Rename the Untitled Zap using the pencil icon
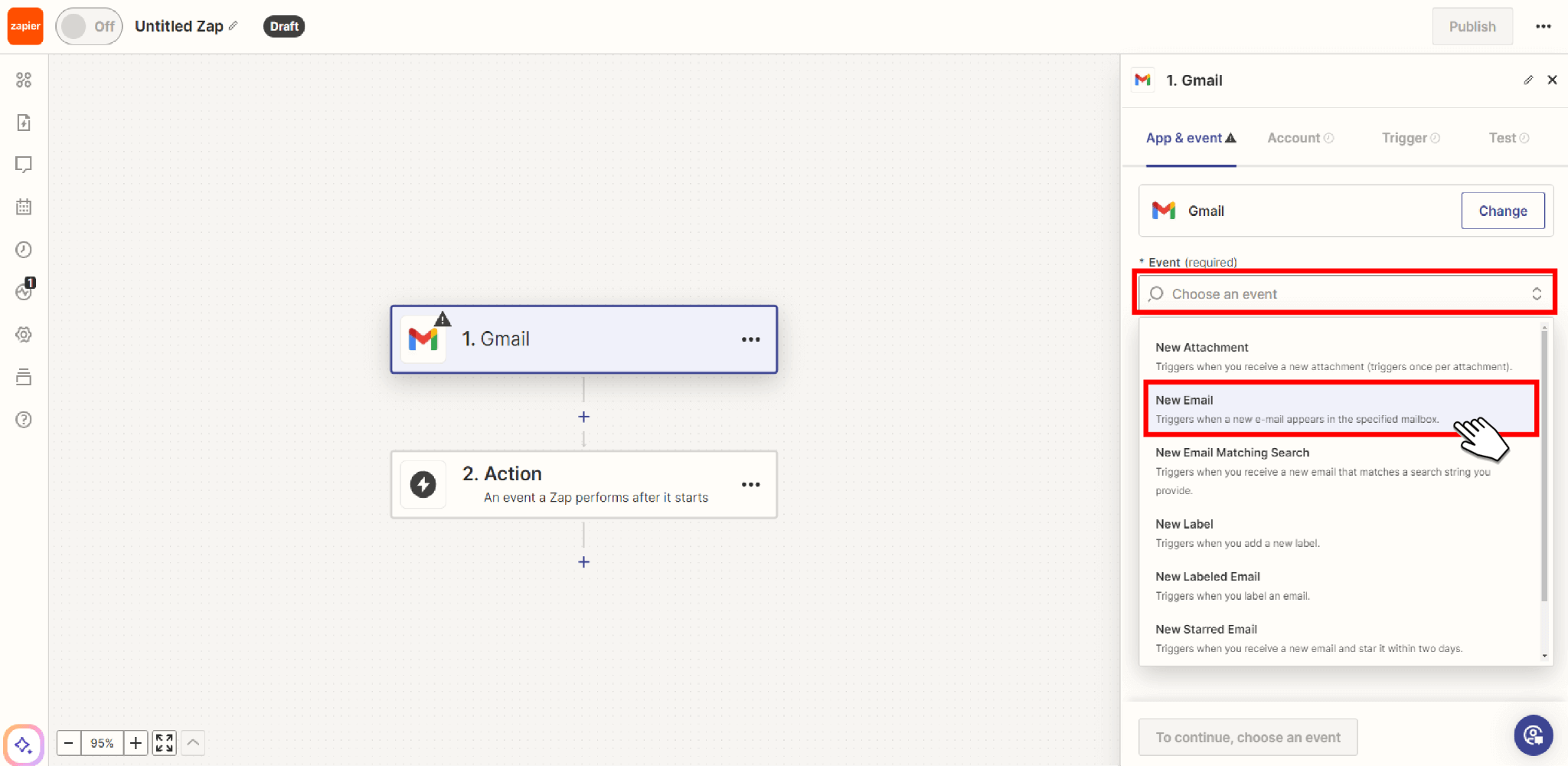The height and width of the screenshot is (766, 1568). point(233,26)
